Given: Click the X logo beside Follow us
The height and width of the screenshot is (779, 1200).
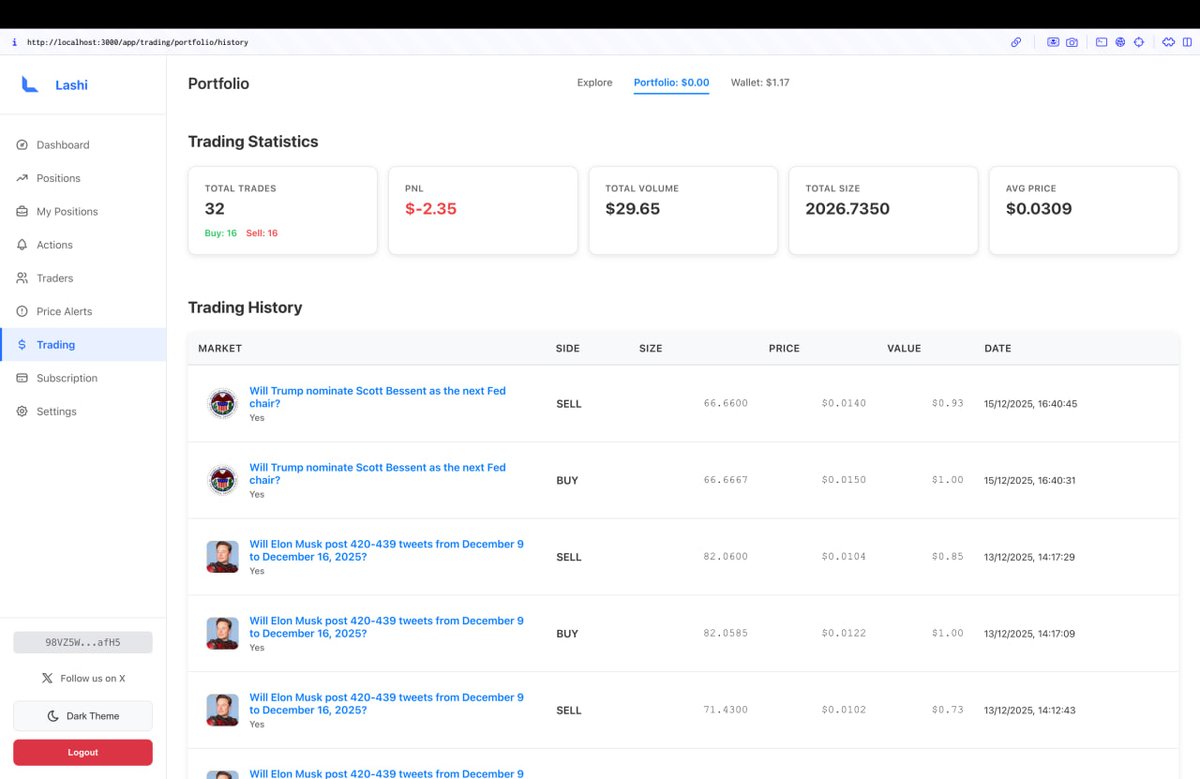Looking at the screenshot, I should pos(47,678).
